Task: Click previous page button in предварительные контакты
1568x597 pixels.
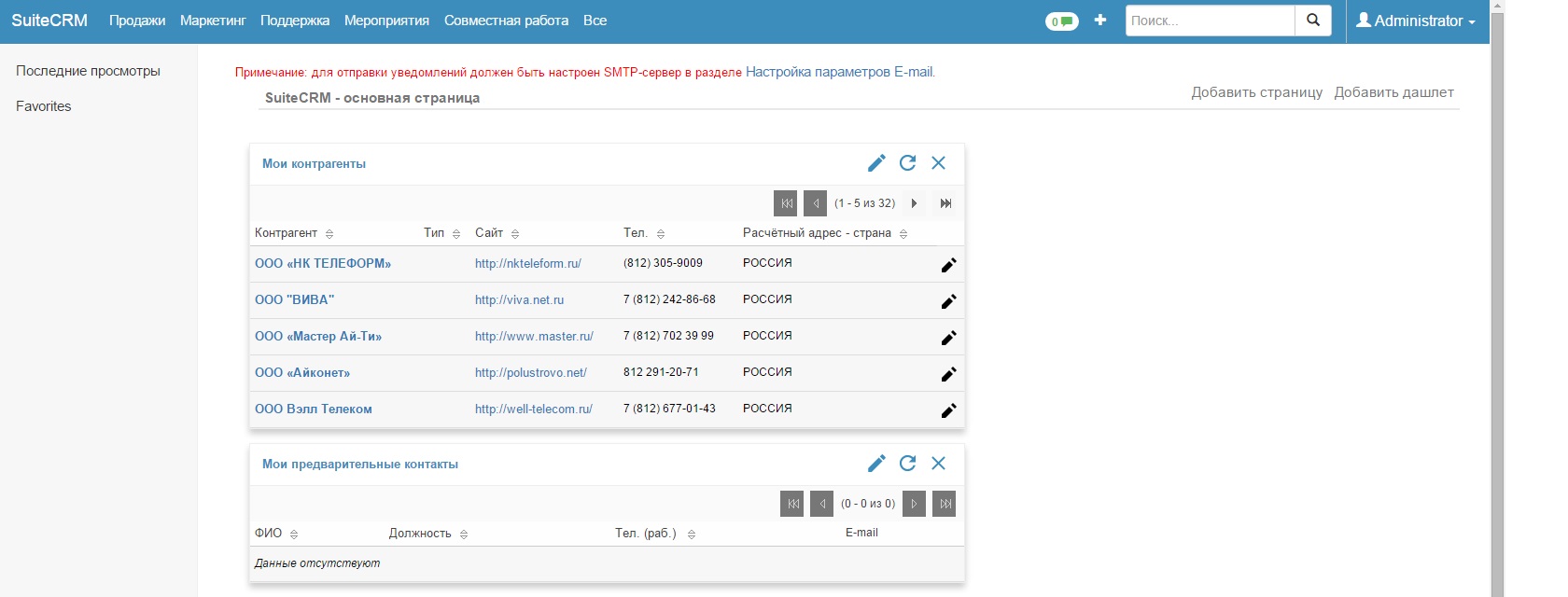Action: 822,504
